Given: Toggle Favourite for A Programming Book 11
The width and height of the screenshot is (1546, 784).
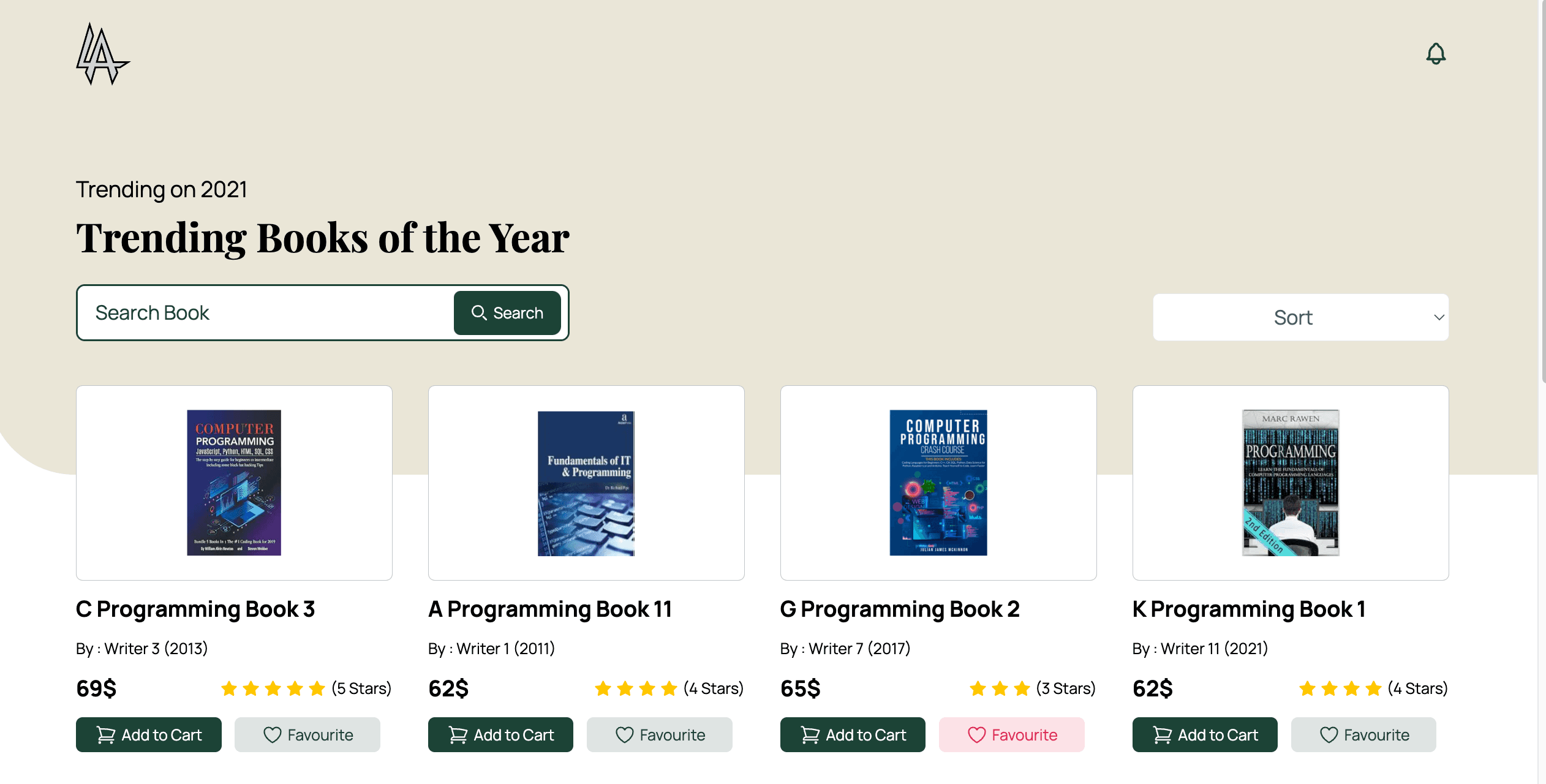Looking at the screenshot, I should (660, 734).
